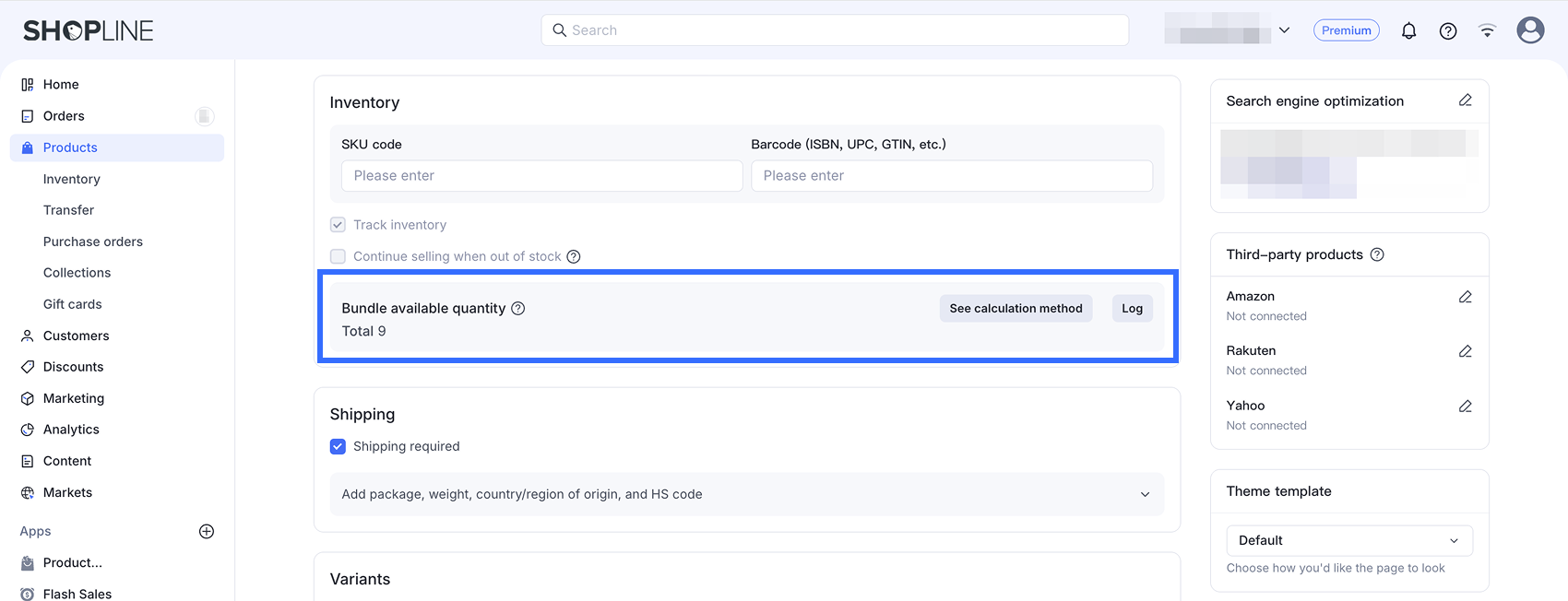This screenshot has height=601, width=1568.
Task: Click the network status wifi icon
Action: [1487, 30]
